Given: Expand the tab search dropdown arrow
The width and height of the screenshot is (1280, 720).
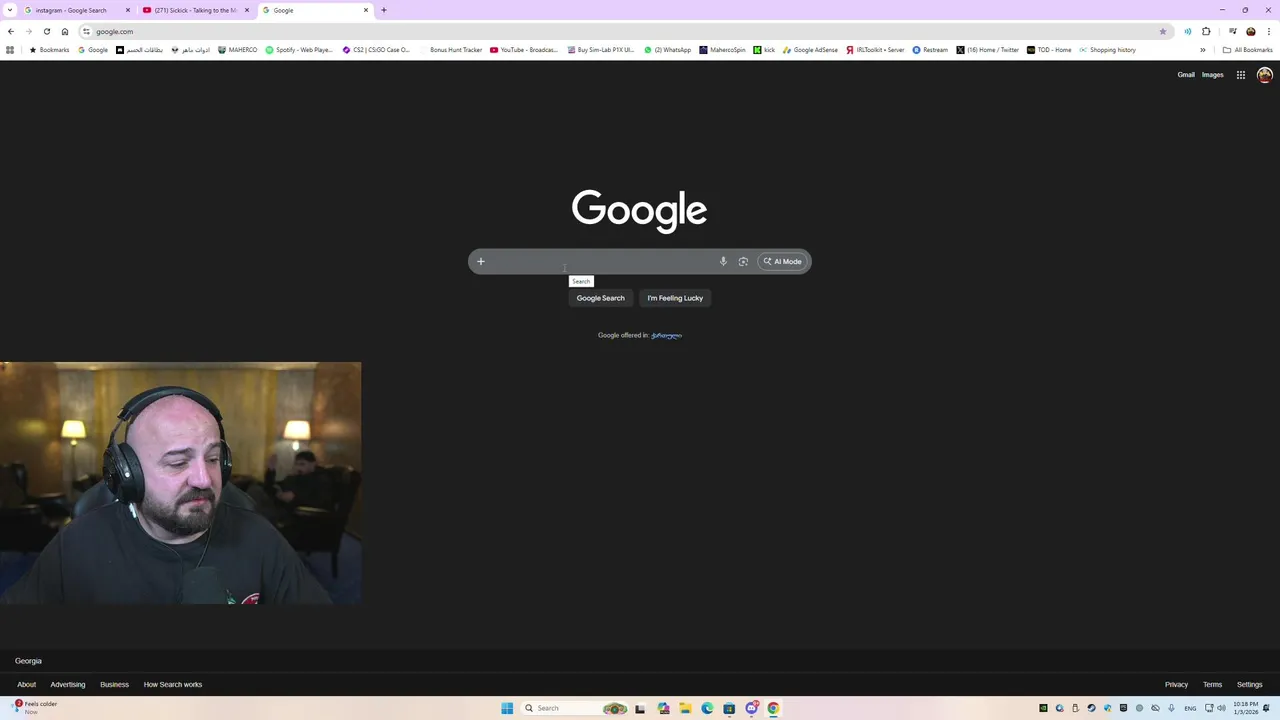Looking at the screenshot, I should tap(10, 10).
